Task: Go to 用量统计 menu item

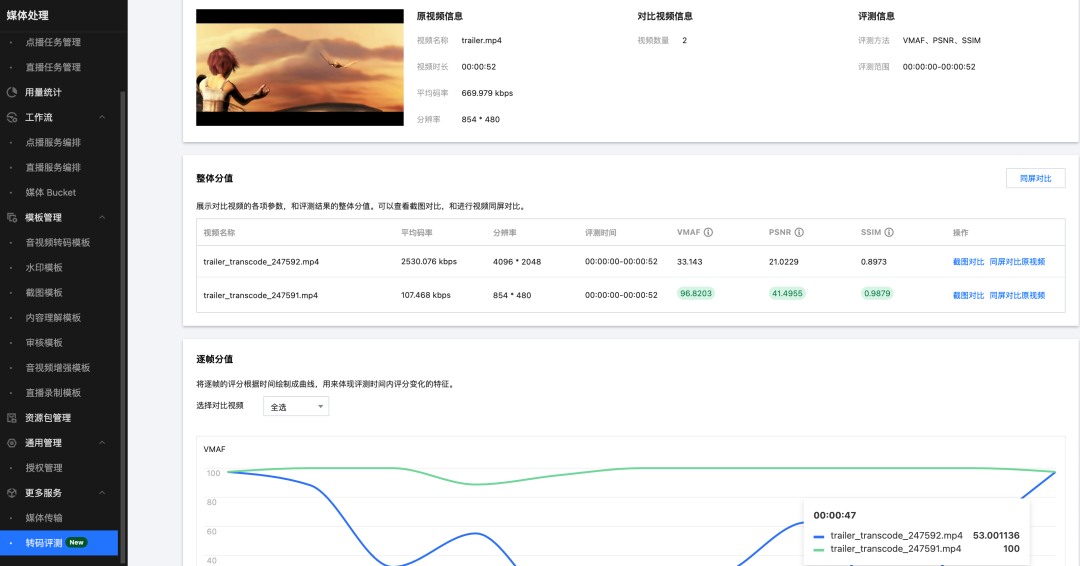Action: [x=43, y=92]
